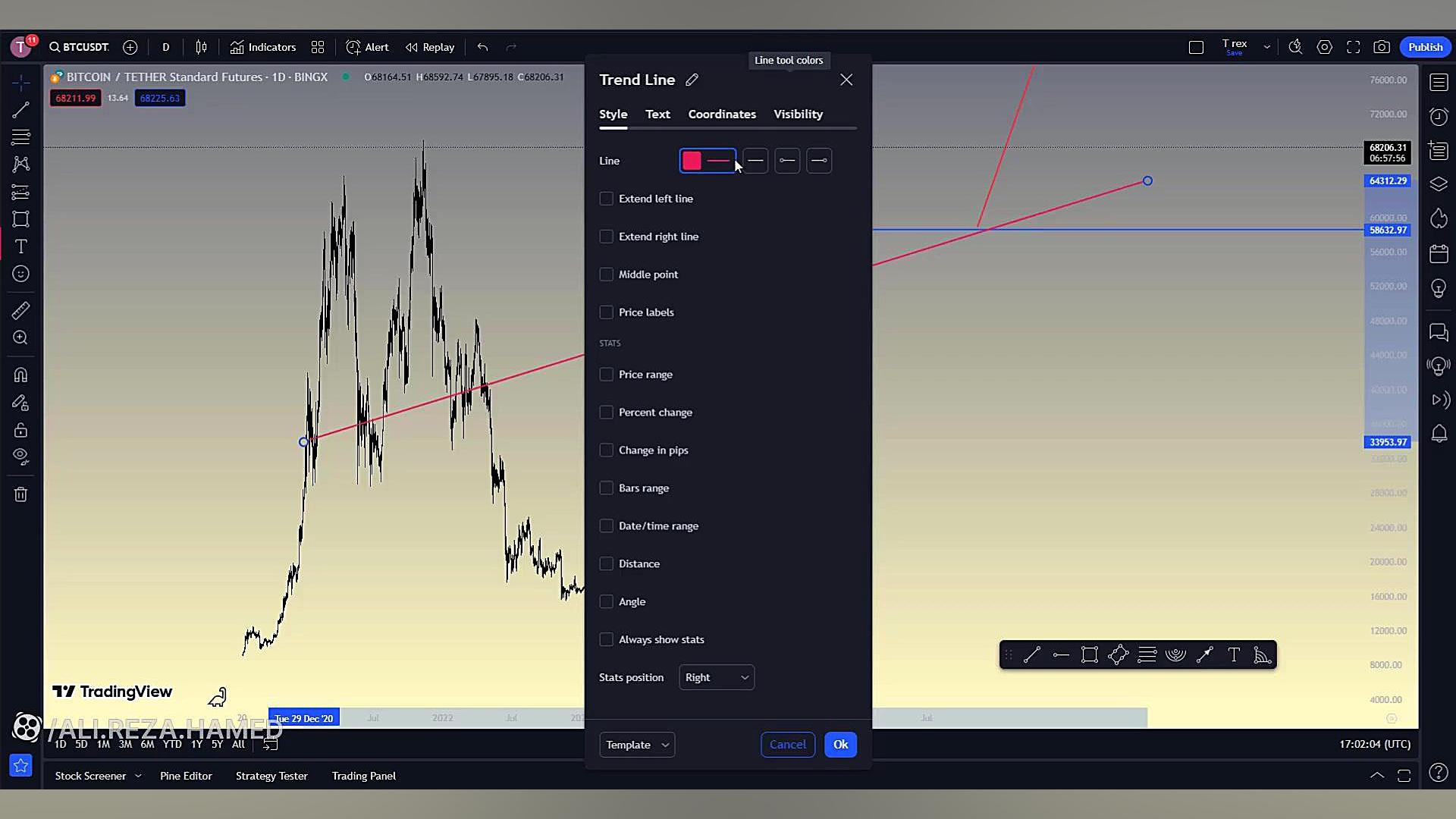Screen dimensions: 1456x819
Task: Activate the zoom in tool
Action: pyautogui.click(x=20, y=337)
